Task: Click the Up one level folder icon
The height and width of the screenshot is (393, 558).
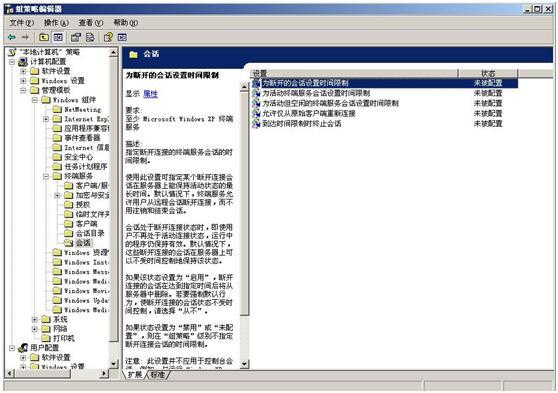Action: tap(44, 37)
